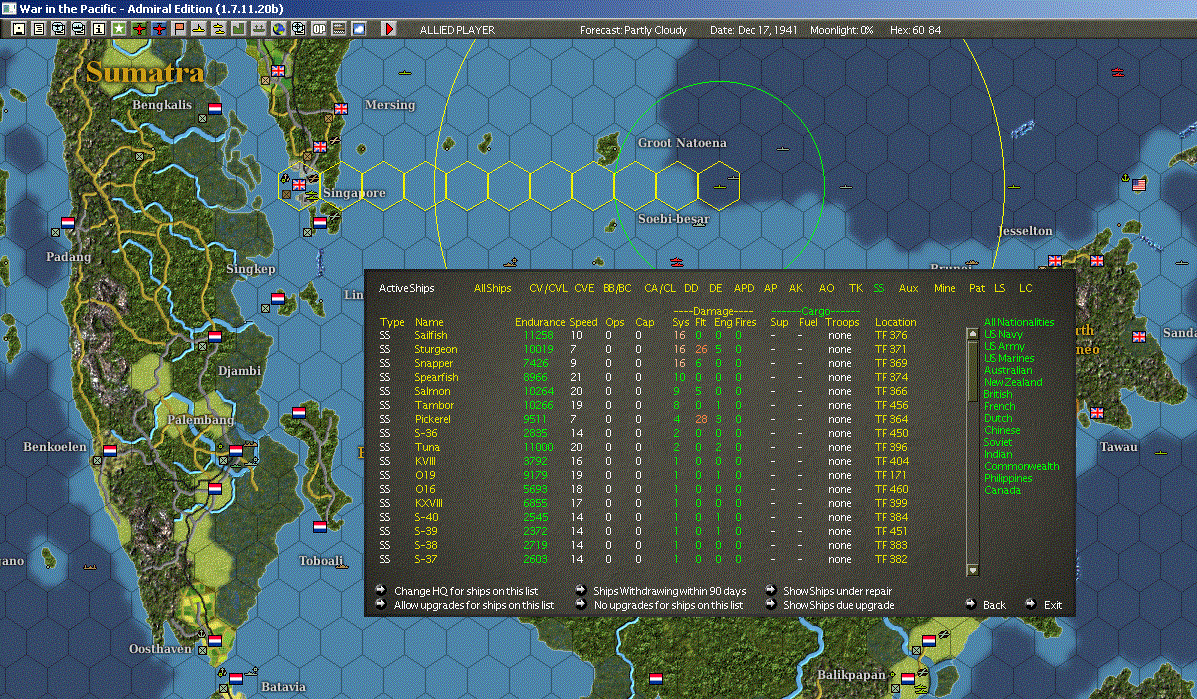Select the red plane on green icon
The width and height of the screenshot is (1197, 699).
coord(139,29)
